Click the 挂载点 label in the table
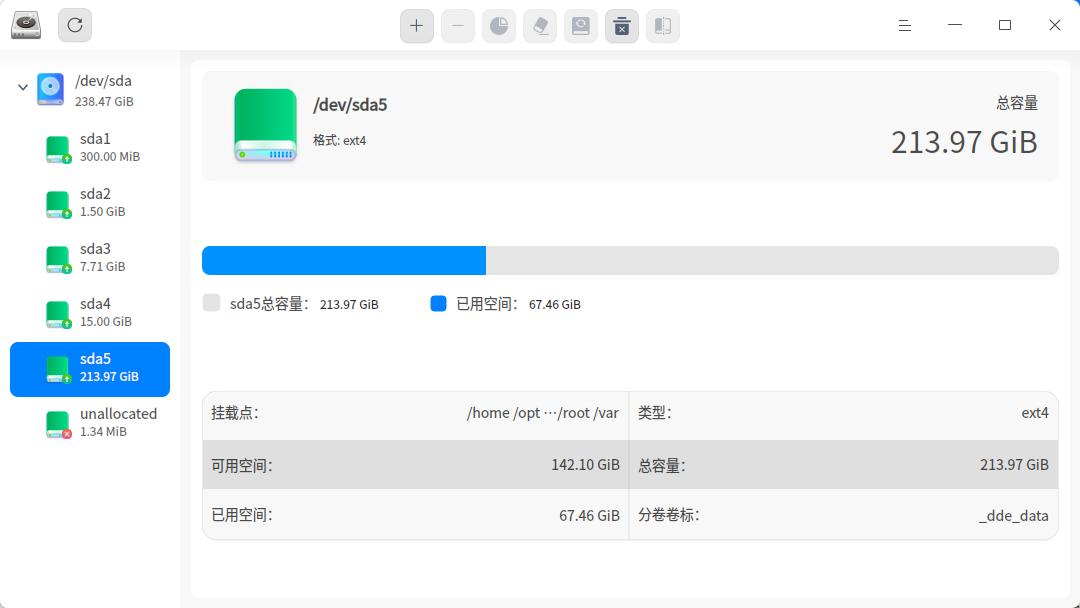The width and height of the screenshot is (1080, 608). point(235,413)
